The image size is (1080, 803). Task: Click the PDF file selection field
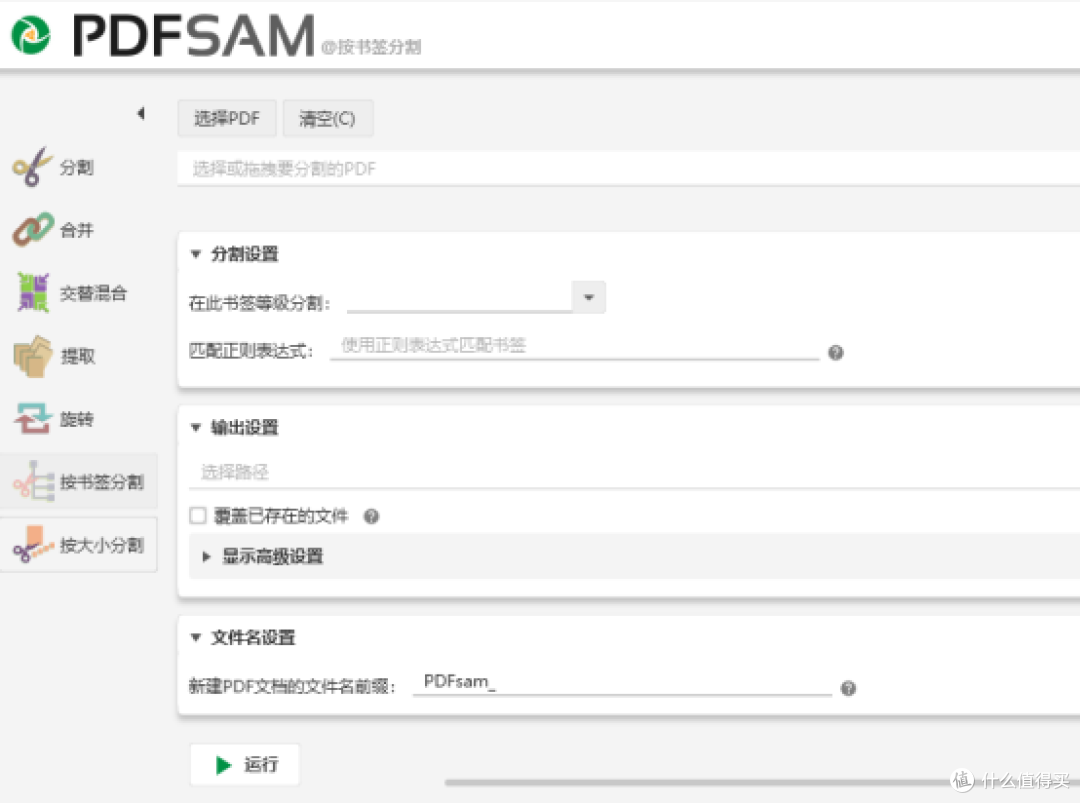[628, 169]
